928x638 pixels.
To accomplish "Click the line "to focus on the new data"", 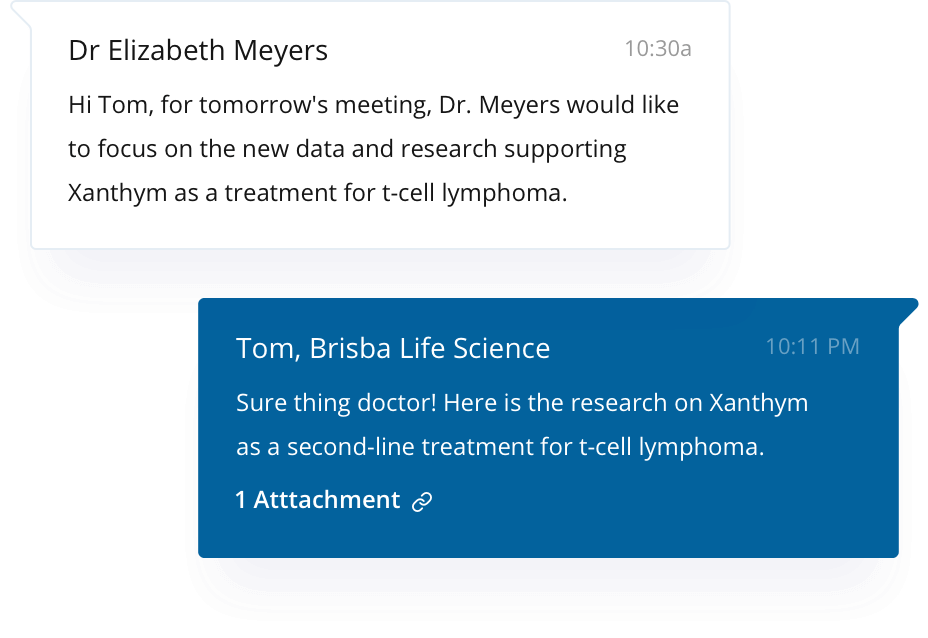I will [347, 149].
